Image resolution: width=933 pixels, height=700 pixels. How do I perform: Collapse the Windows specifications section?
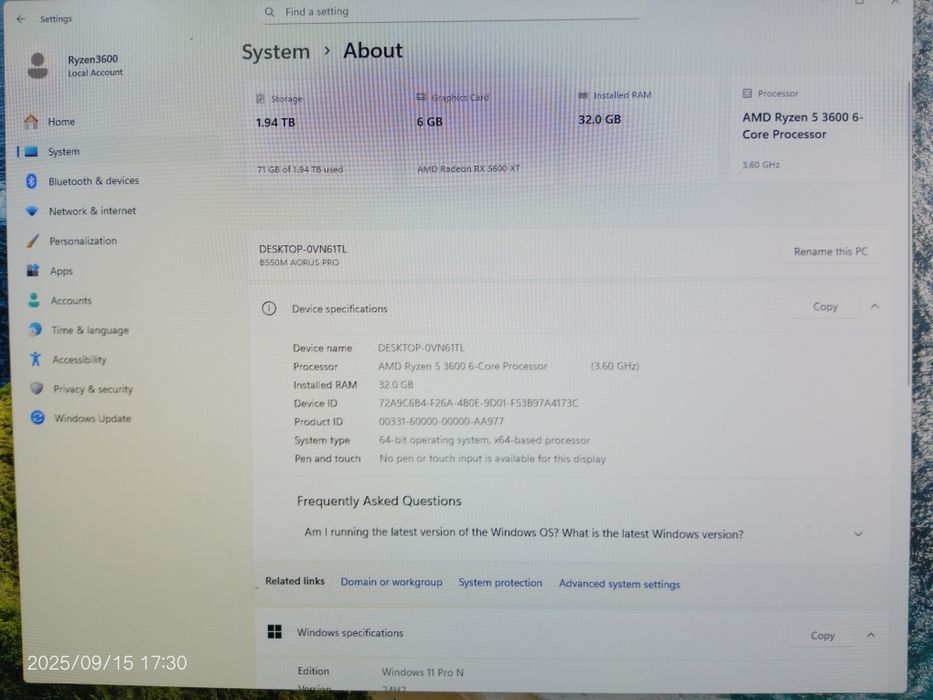(871, 635)
